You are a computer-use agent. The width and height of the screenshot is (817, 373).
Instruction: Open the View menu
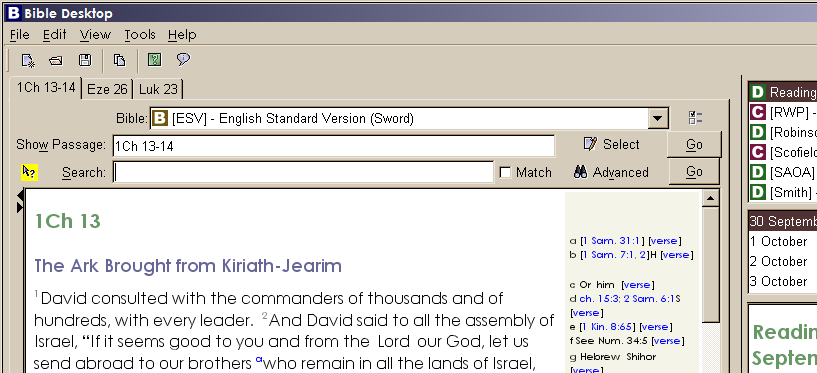[95, 35]
